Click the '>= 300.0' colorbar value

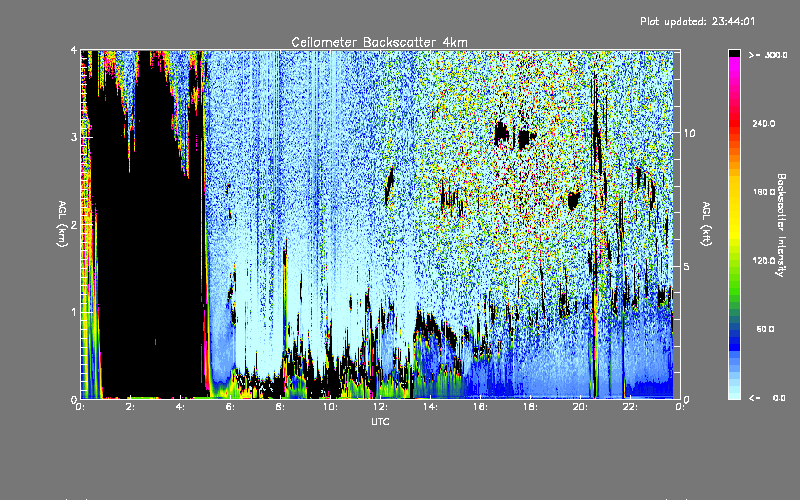coord(767,55)
